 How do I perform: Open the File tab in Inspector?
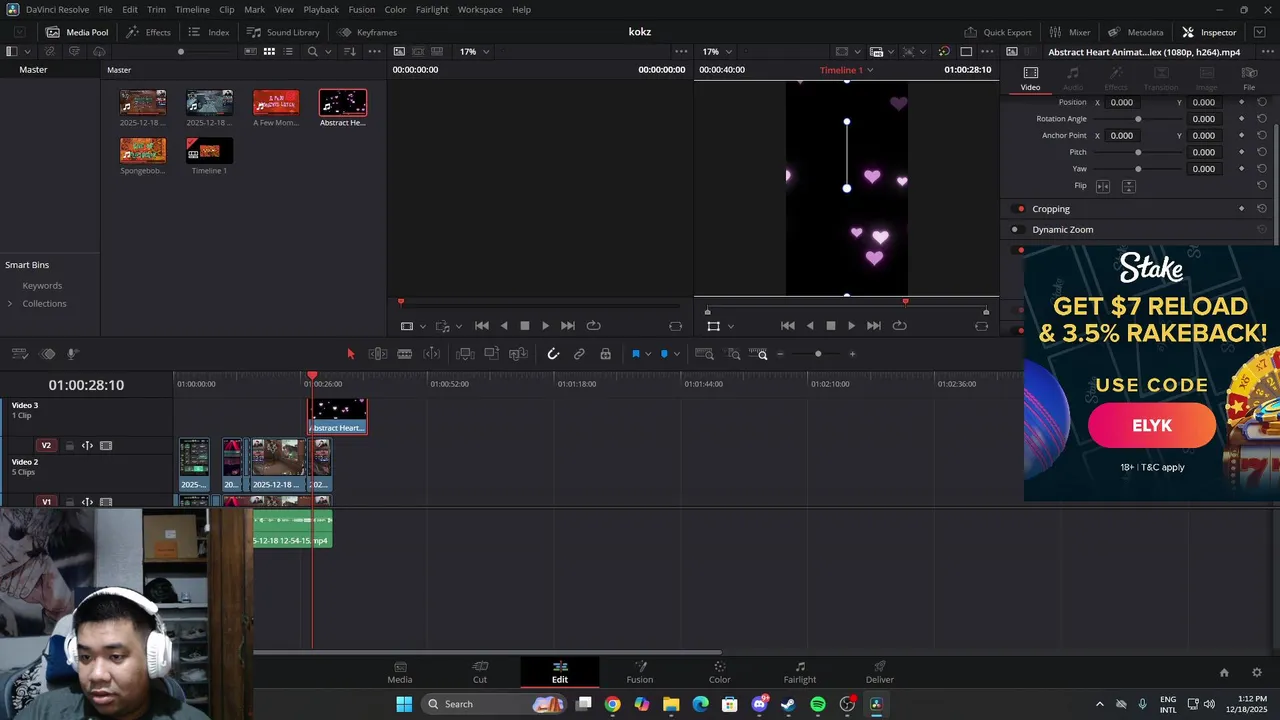click(1249, 78)
